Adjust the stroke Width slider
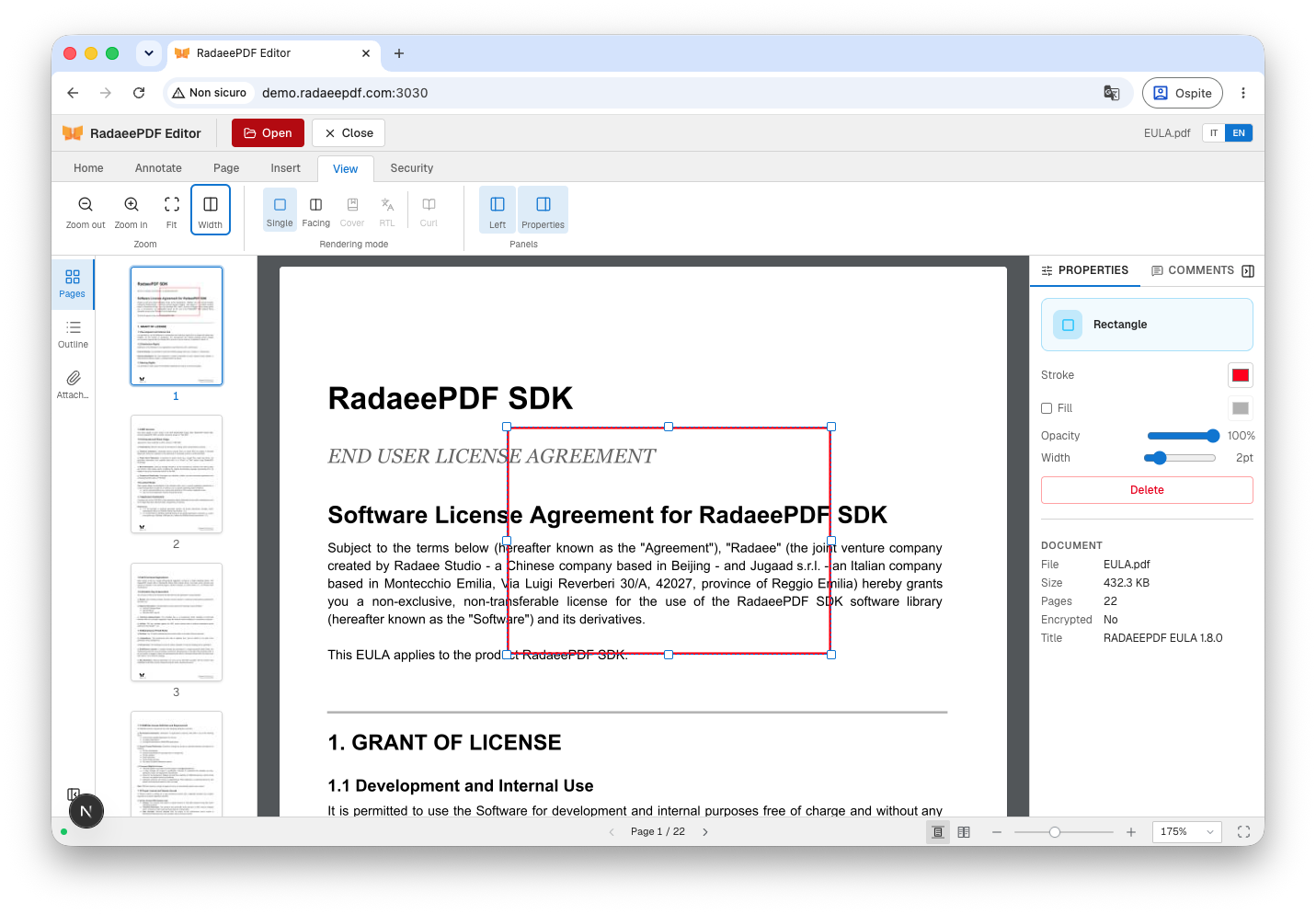The width and height of the screenshot is (1316, 914). point(1181,458)
